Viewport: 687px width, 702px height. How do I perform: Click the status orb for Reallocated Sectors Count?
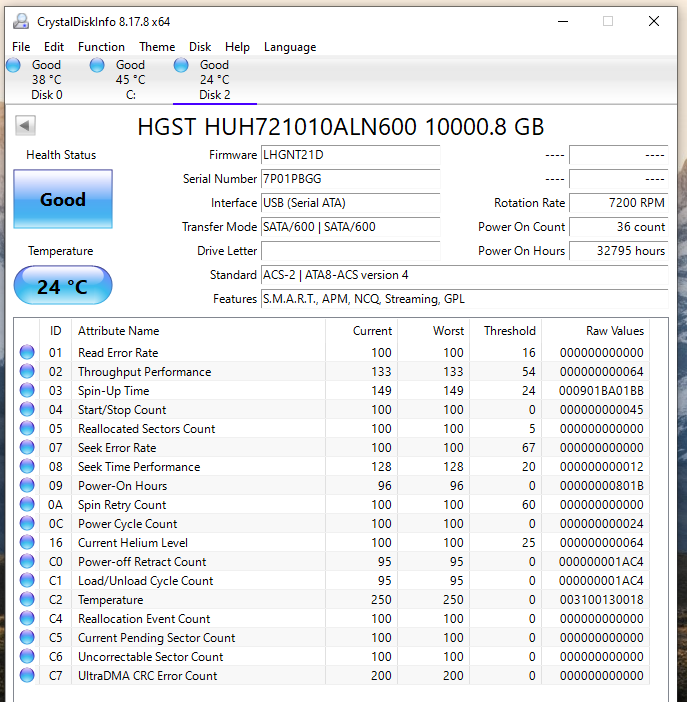pyautogui.click(x=27, y=429)
